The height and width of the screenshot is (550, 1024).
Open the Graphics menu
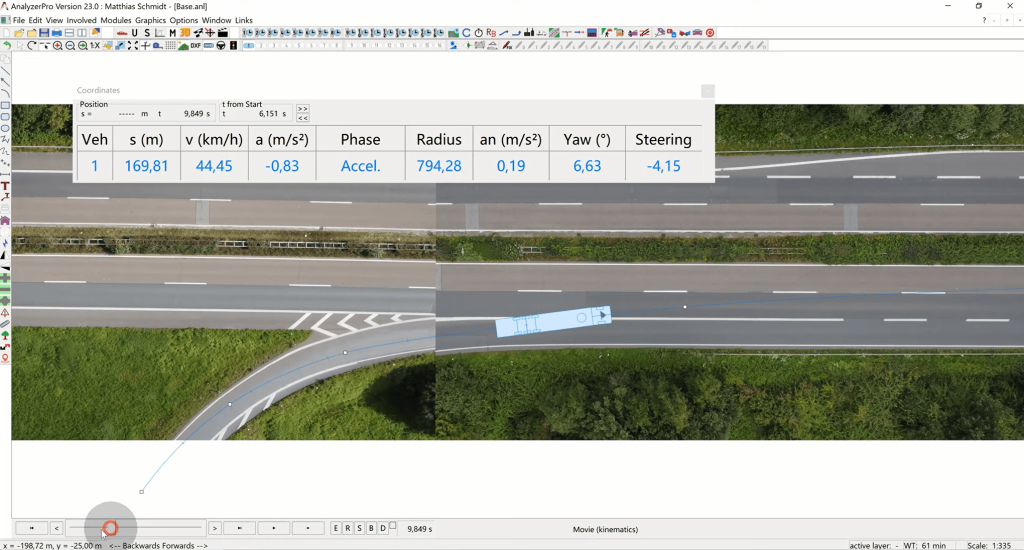(x=150, y=20)
